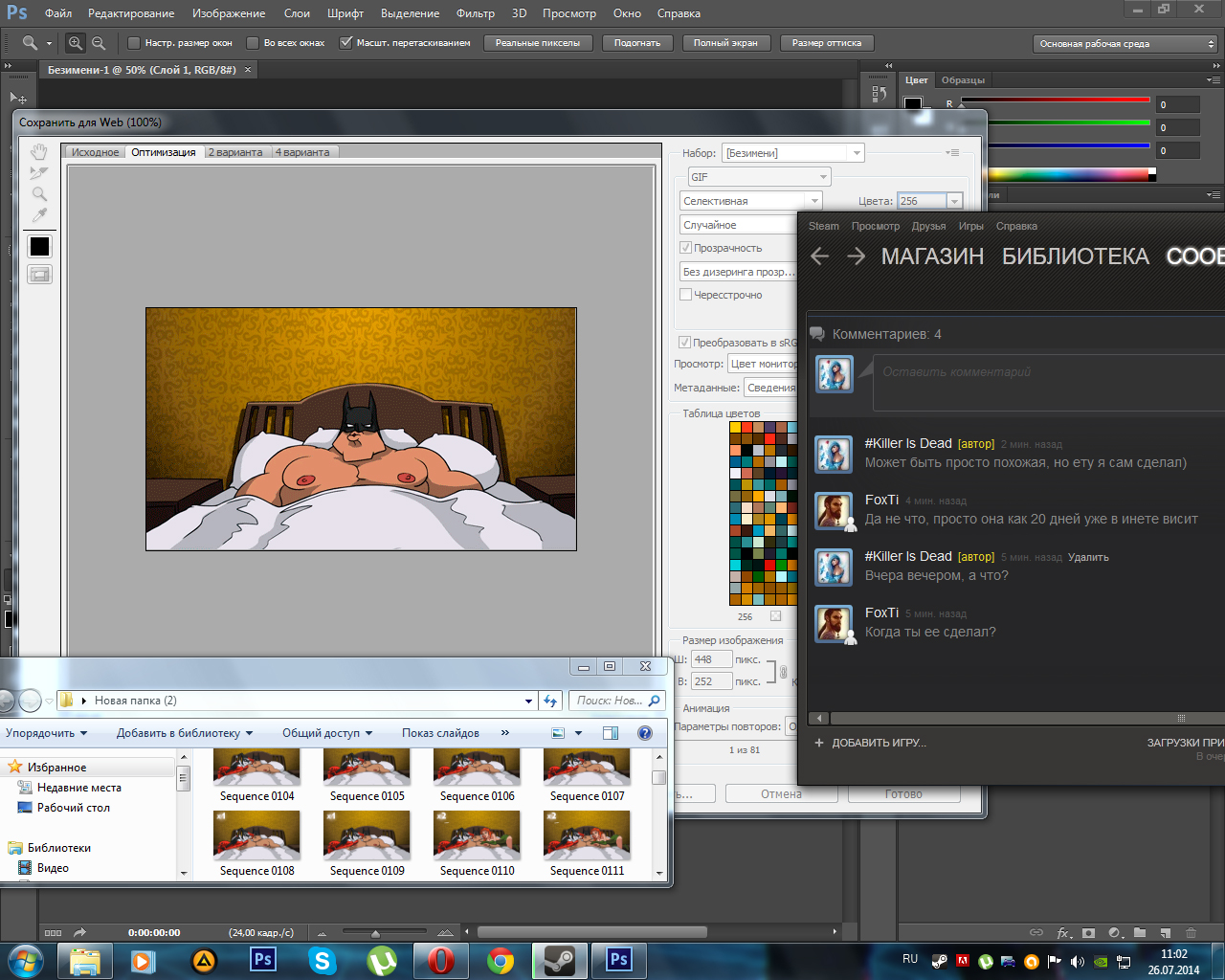1225x980 pixels.
Task: Click the red R slider in Color panel
Action: click(x=1056, y=100)
